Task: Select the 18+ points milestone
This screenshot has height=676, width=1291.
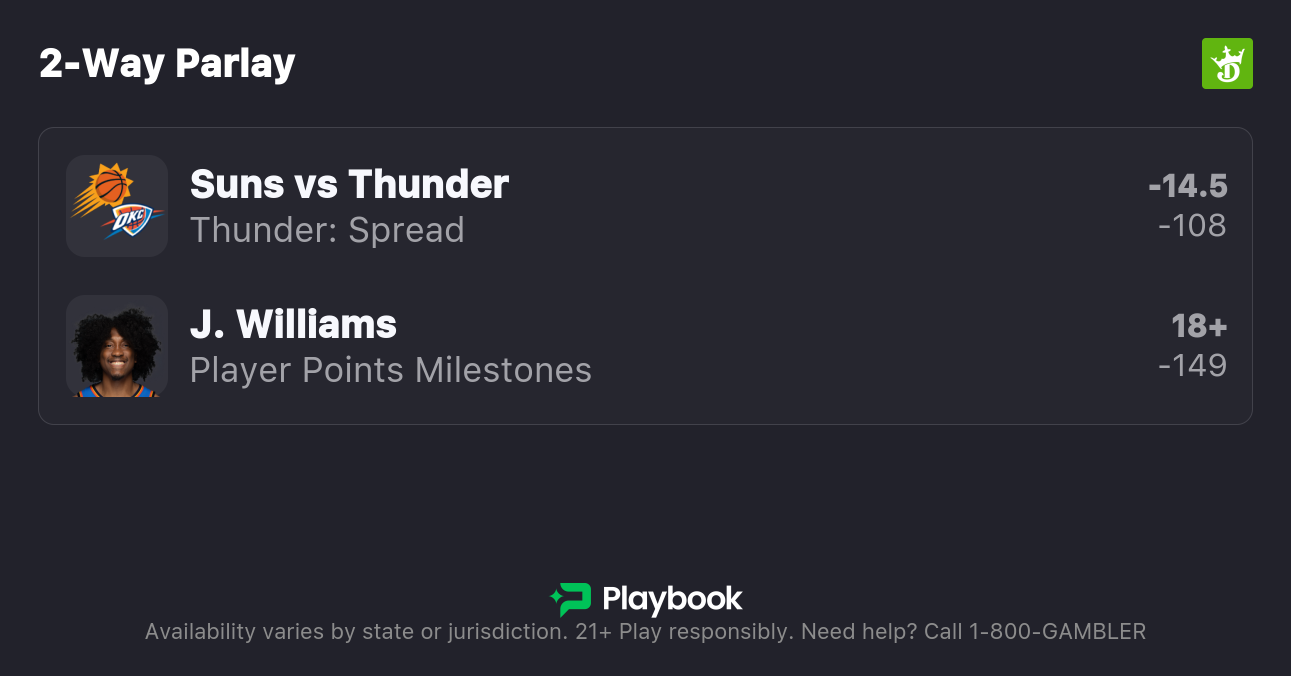Action: 1199,326
